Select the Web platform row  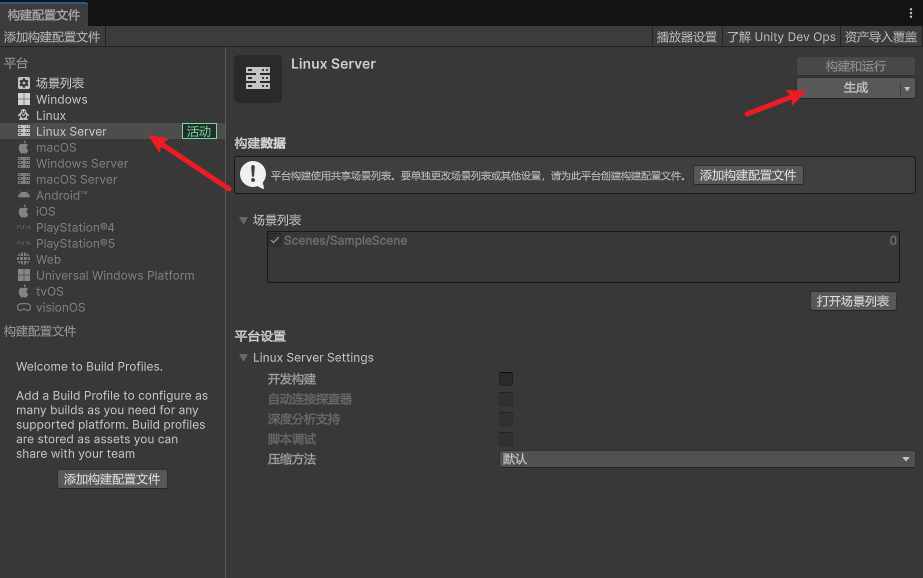pyautogui.click(x=112, y=259)
